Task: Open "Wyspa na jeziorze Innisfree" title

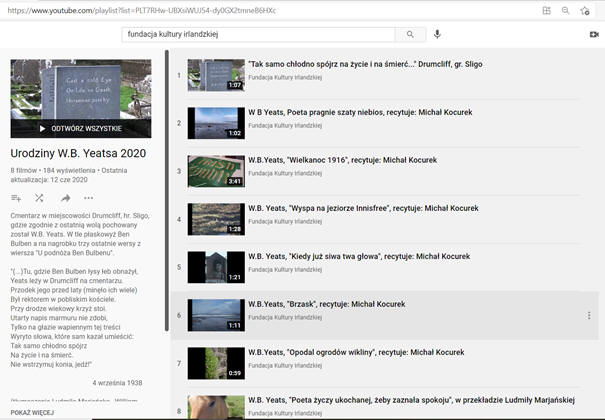Action: coord(363,208)
